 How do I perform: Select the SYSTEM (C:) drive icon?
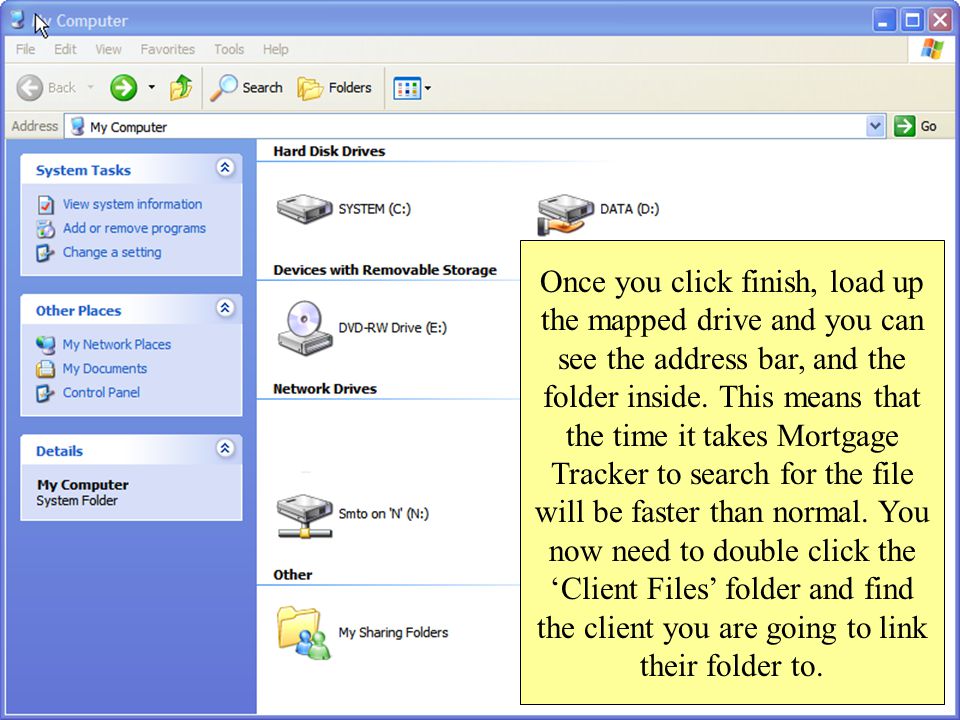pos(304,209)
